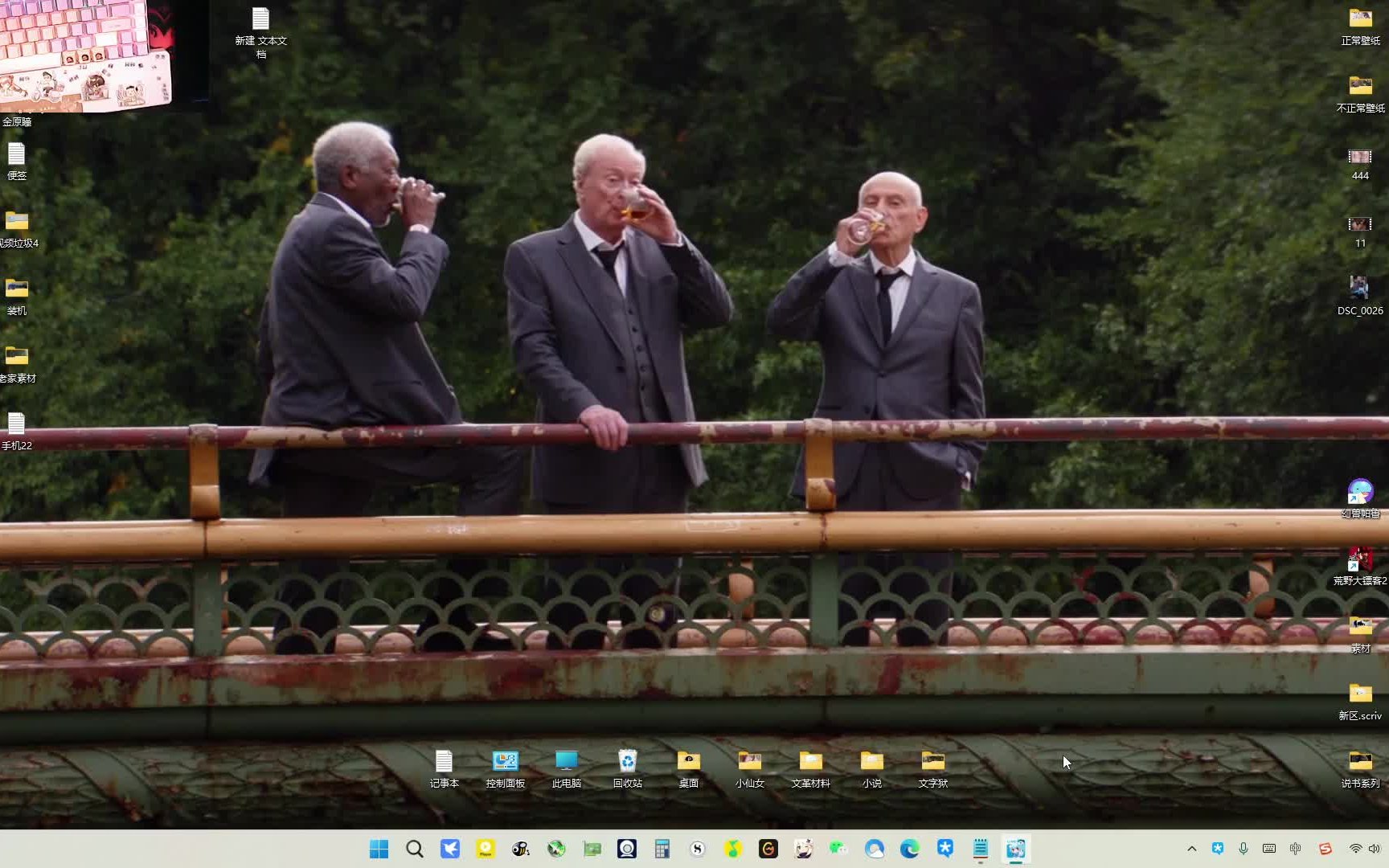Open the blue star chat app in taskbar

pyautogui.click(x=944, y=849)
